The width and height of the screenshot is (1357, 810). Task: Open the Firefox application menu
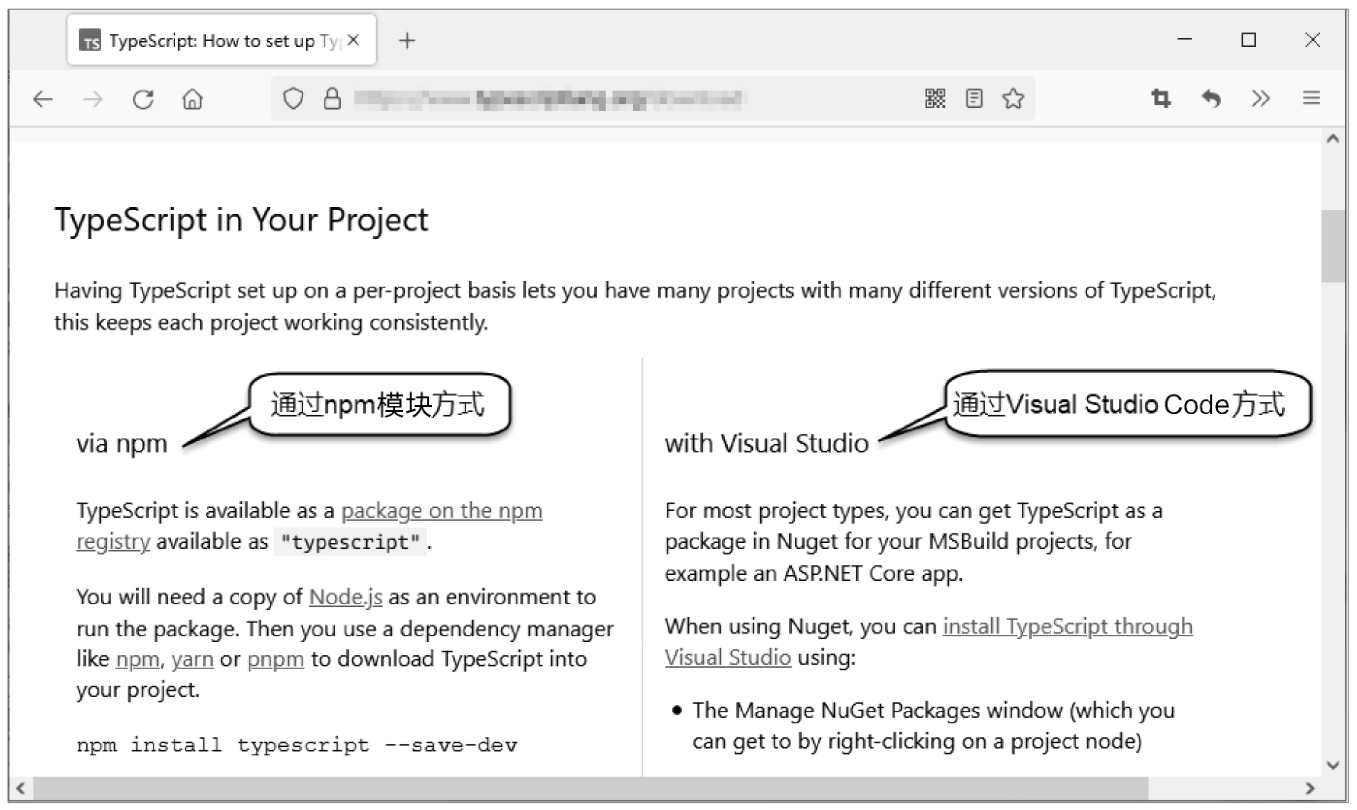point(1311,98)
